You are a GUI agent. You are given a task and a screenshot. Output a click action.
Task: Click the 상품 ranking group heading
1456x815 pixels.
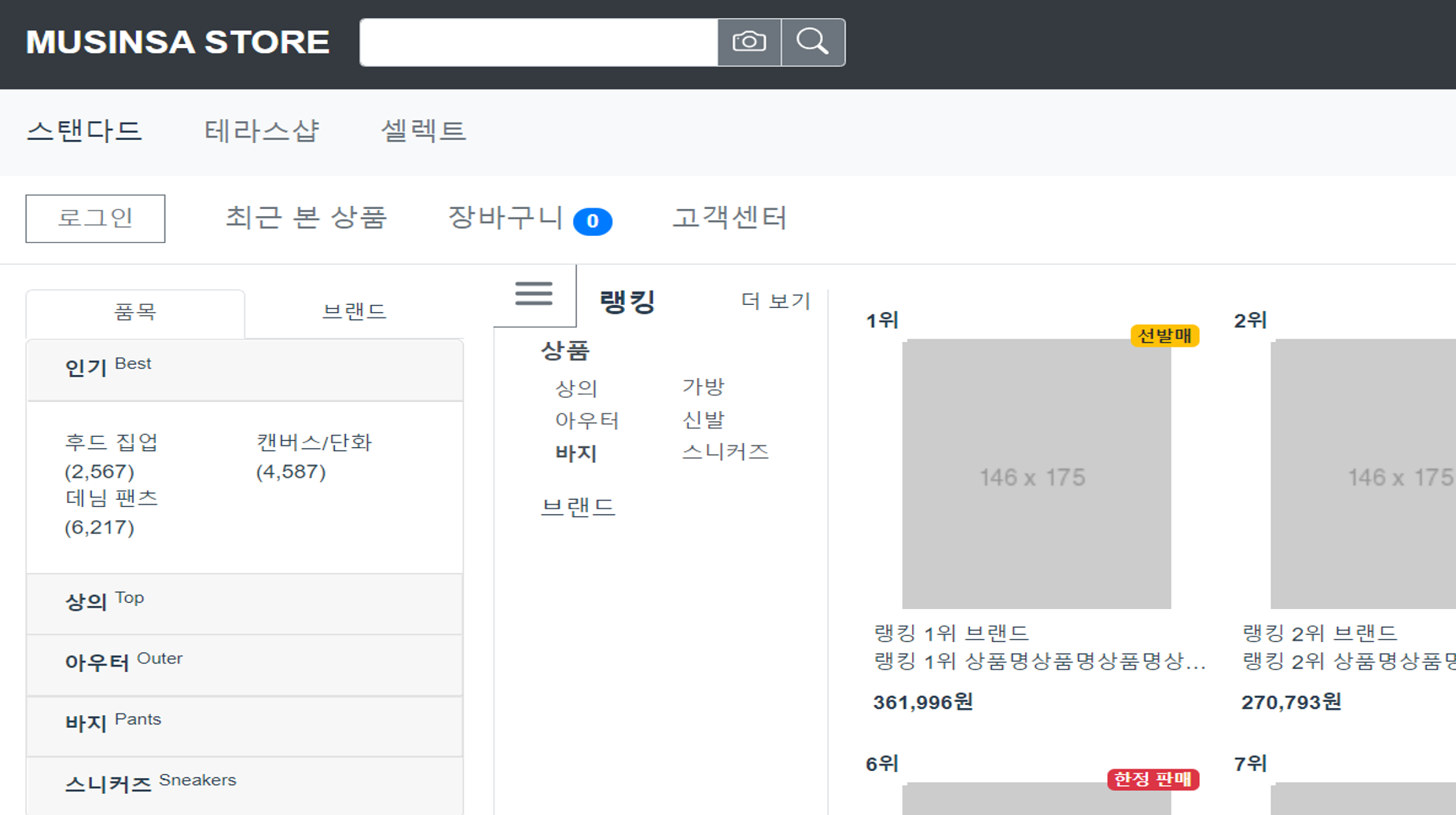(565, 351)
